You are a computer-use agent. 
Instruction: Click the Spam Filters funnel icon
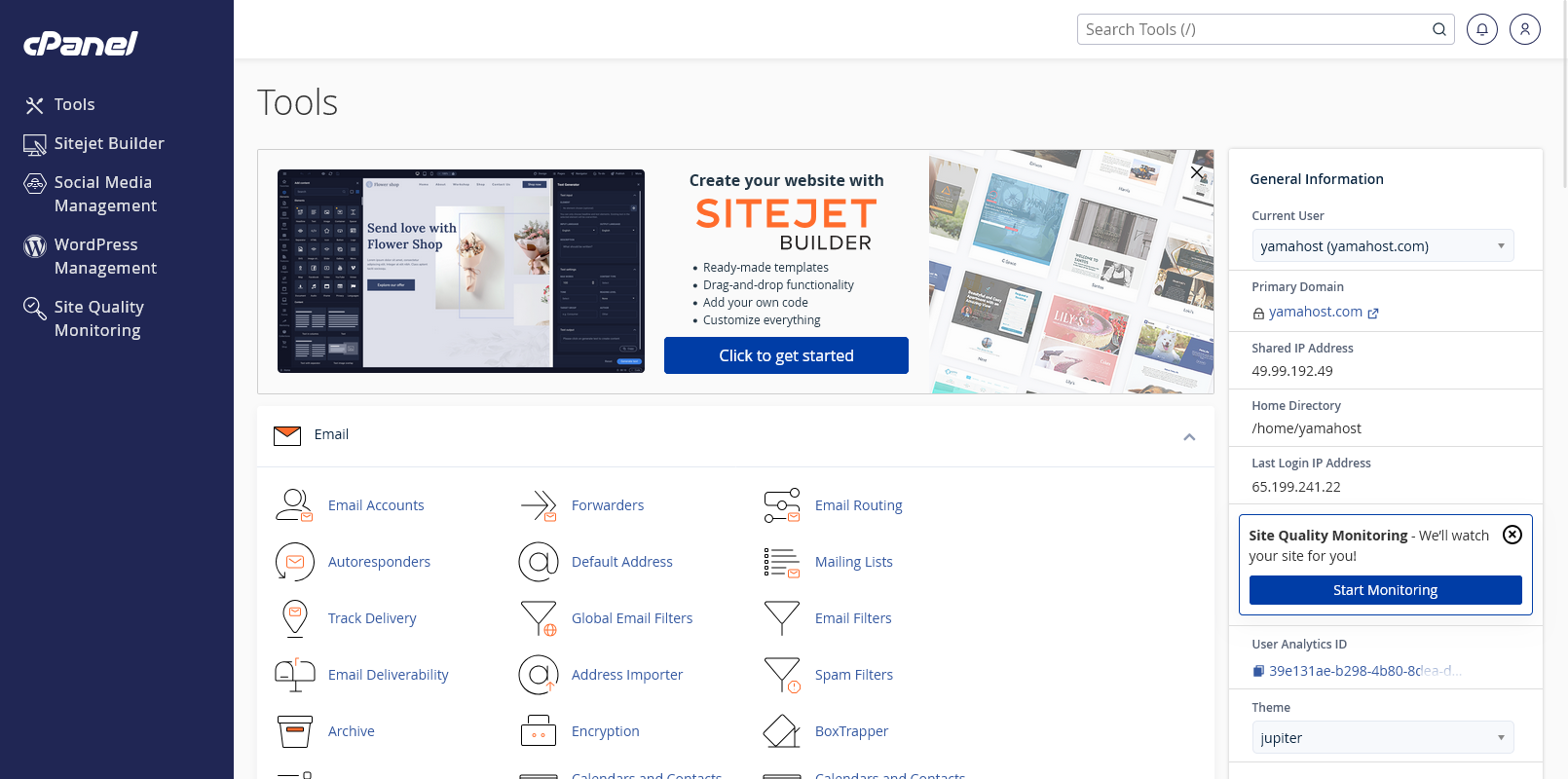[x=782, y=675]
